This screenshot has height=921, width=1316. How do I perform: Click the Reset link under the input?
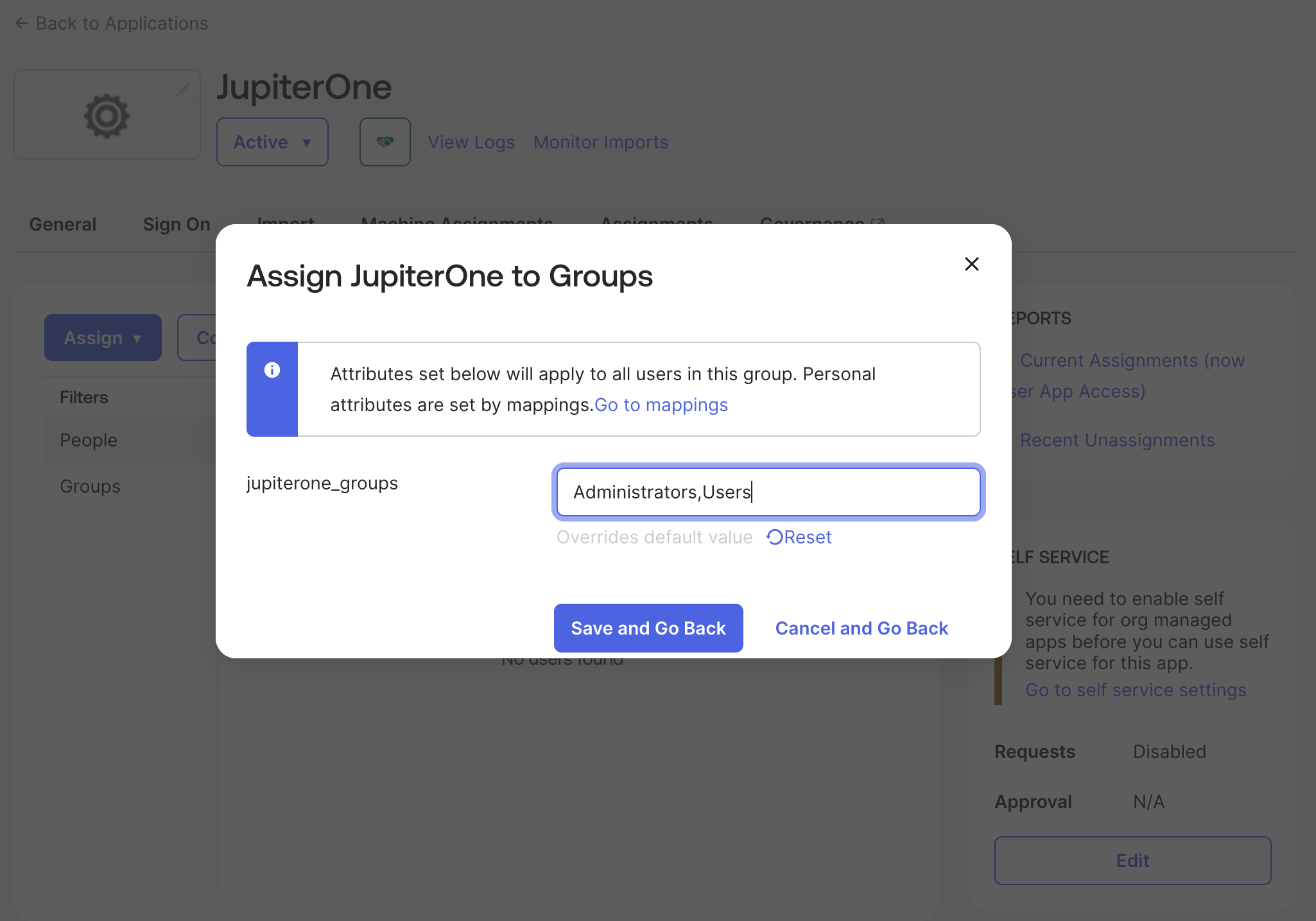coord(799,537)
